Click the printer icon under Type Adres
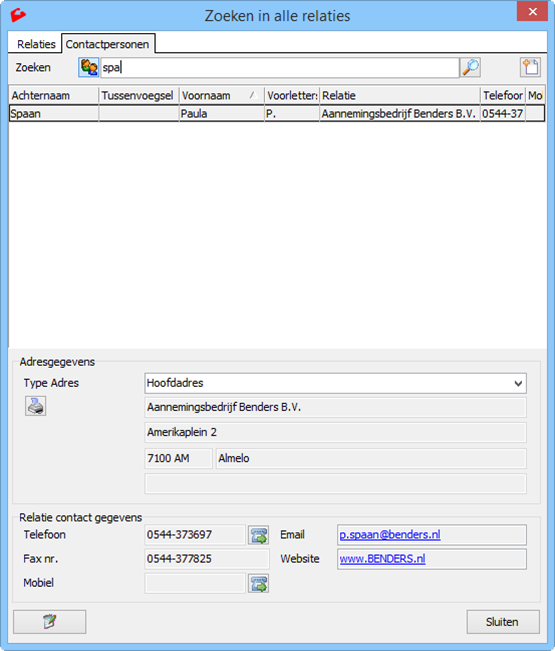The width and height of the screenshot is (555, 651). [x=35, y=406]
